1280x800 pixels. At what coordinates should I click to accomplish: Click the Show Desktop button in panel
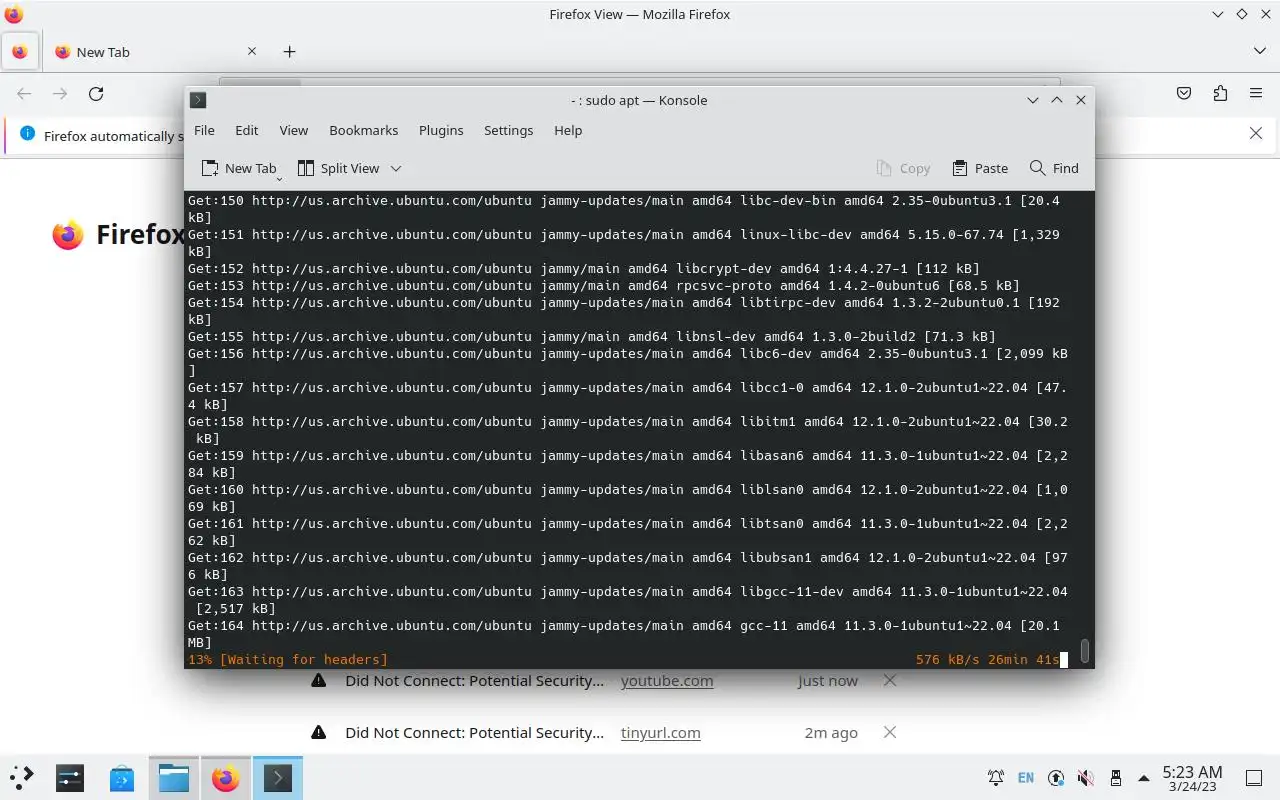click(1254, 778)
